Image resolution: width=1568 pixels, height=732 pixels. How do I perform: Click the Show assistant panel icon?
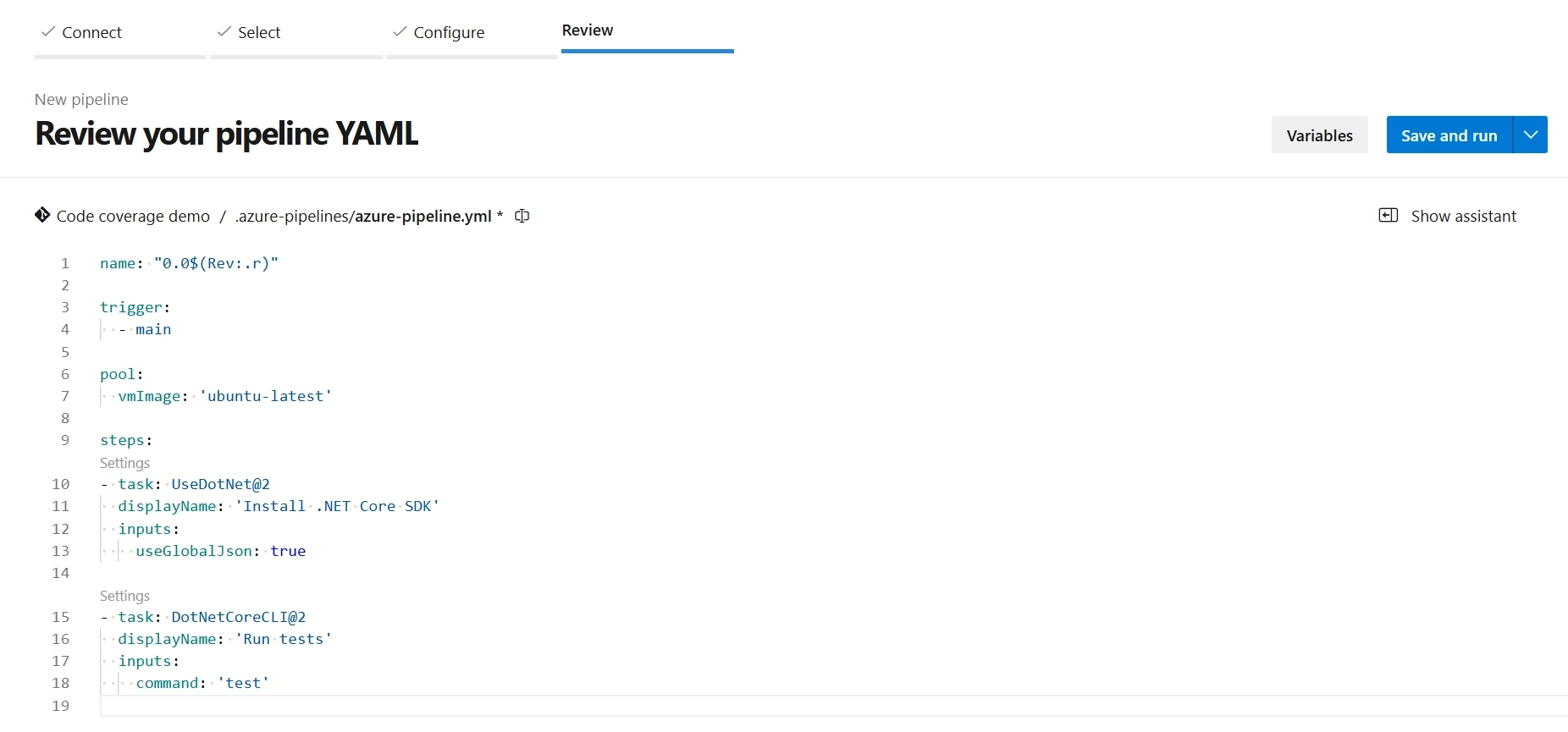[x=1389, y=215]
